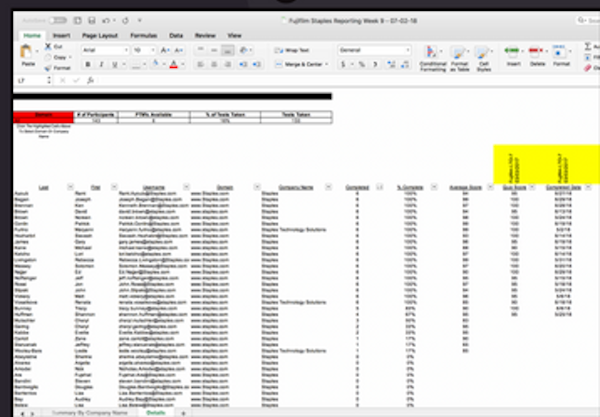The height and width of the screenshot is (417, 600).
Task: Switch to the Review tab
Action: tap(205, 36)
